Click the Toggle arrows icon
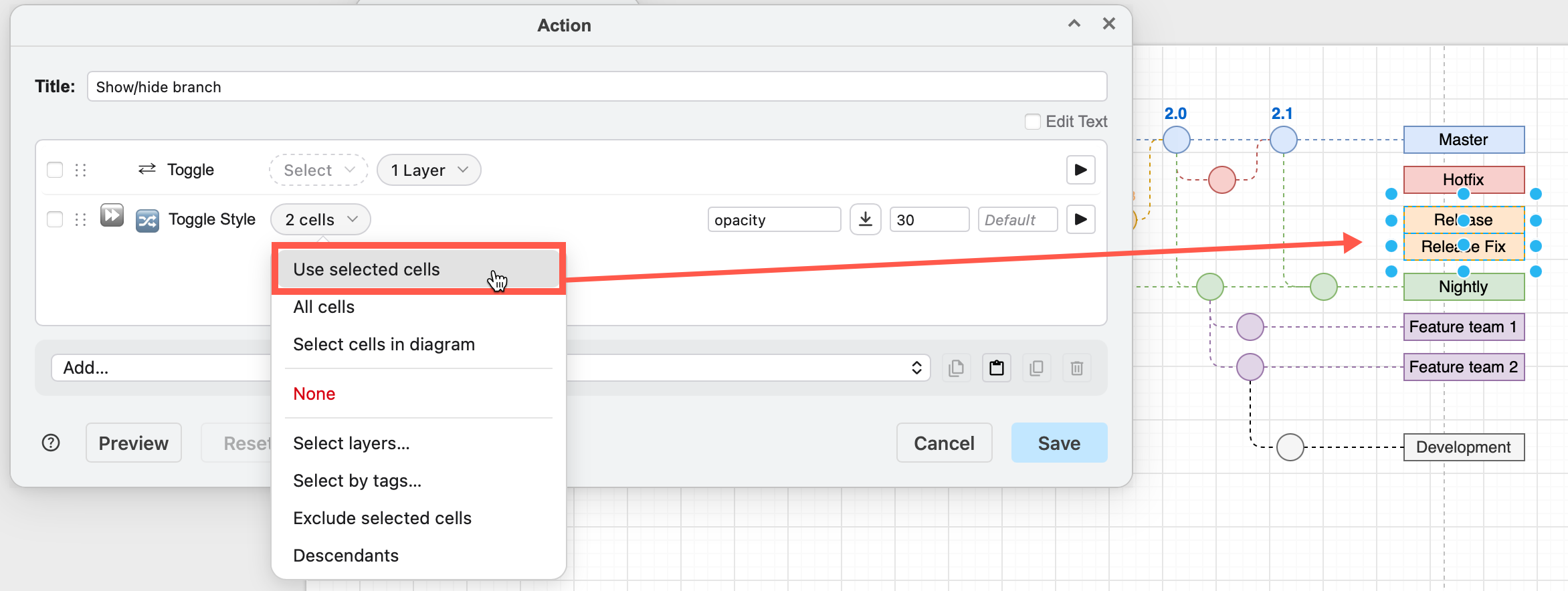 147,169
